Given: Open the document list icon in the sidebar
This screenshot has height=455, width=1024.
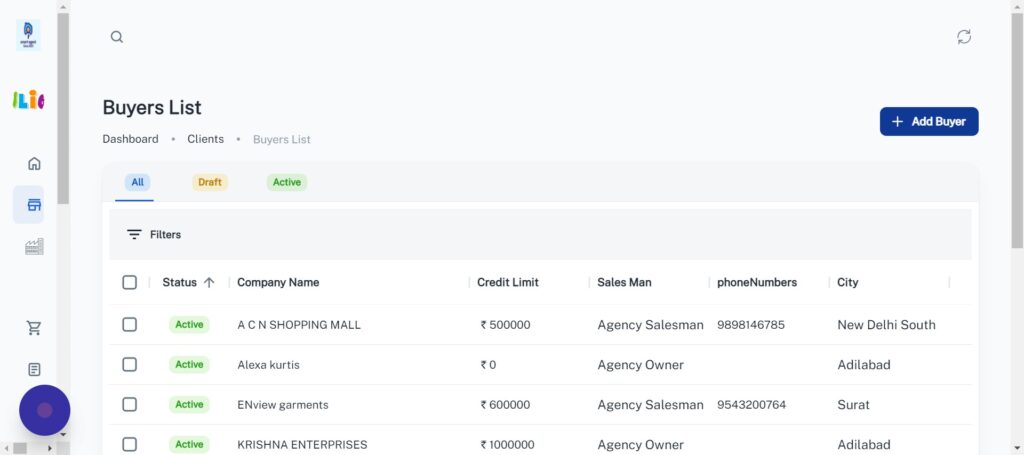Looking at the screenshot, I should (34, 369).
